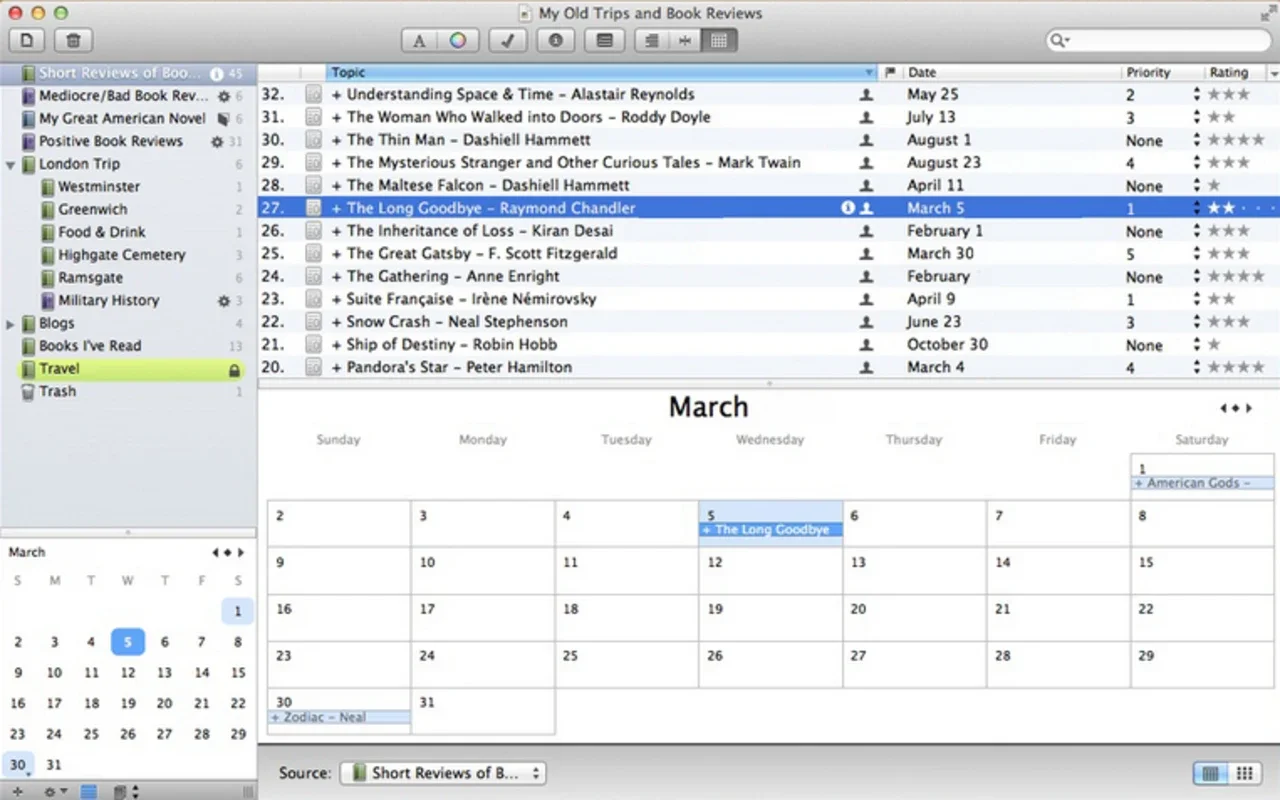Switch to split timeline layout icon
Image resolution: width=1280 pixels, height=800 pixels.
[685, 41]
